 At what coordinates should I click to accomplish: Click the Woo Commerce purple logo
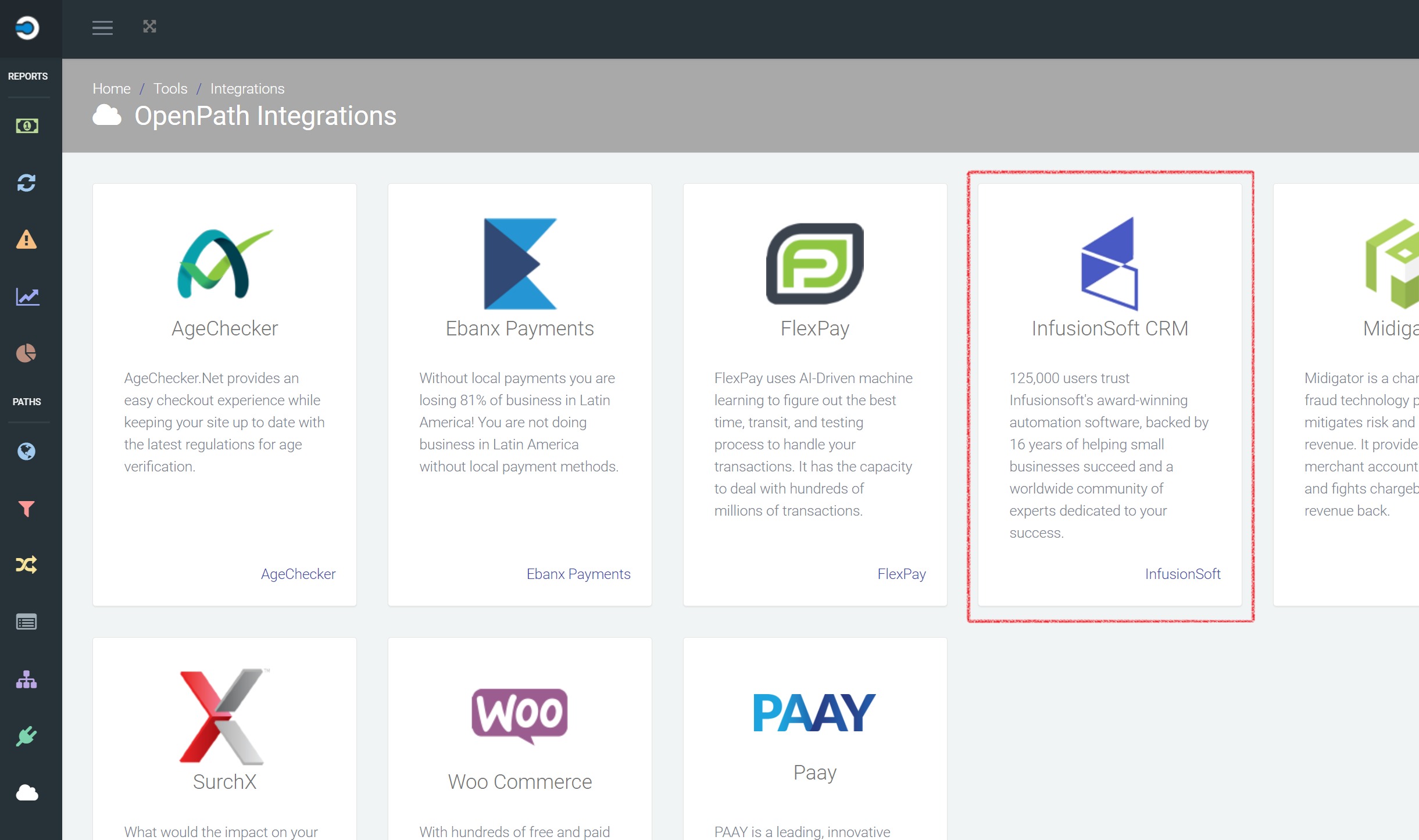click(x=520, y=716)
